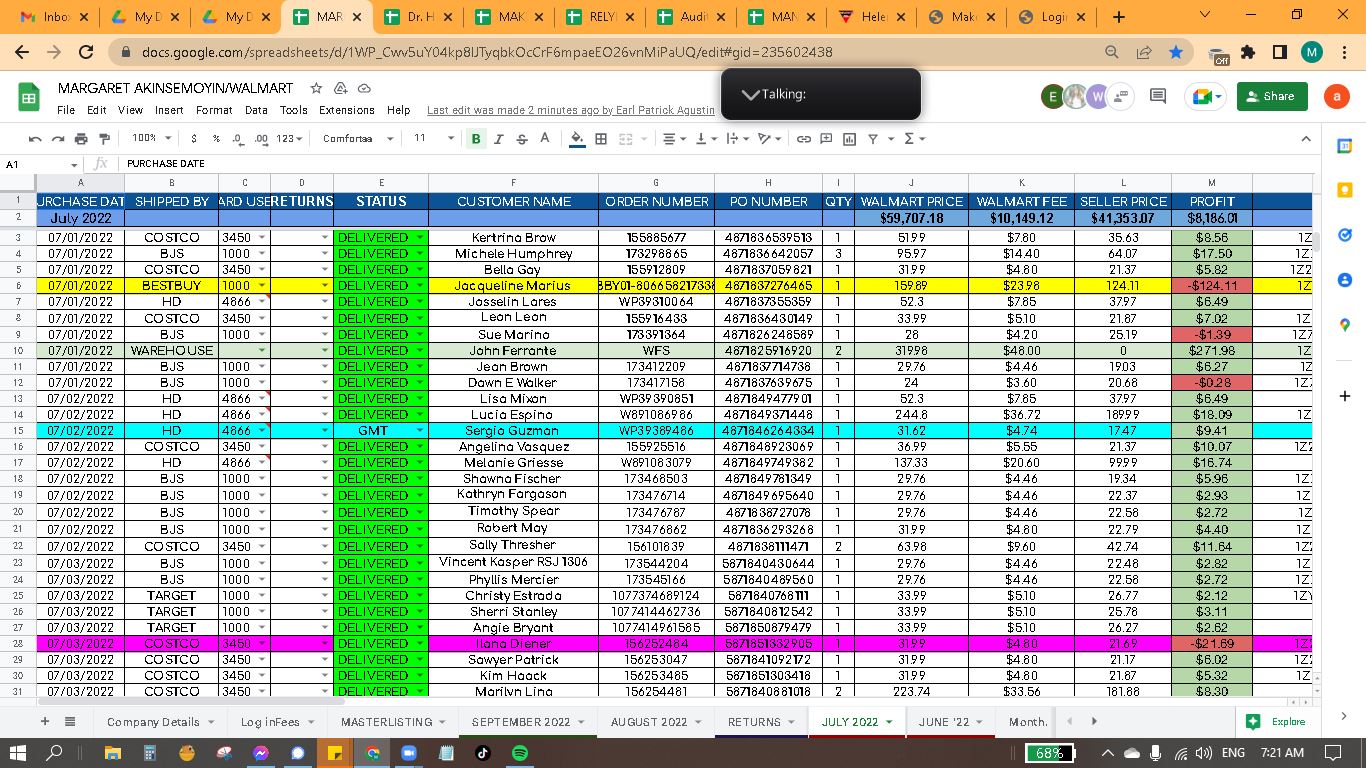Open the Text wrapping tool

(x=736, y=139)
